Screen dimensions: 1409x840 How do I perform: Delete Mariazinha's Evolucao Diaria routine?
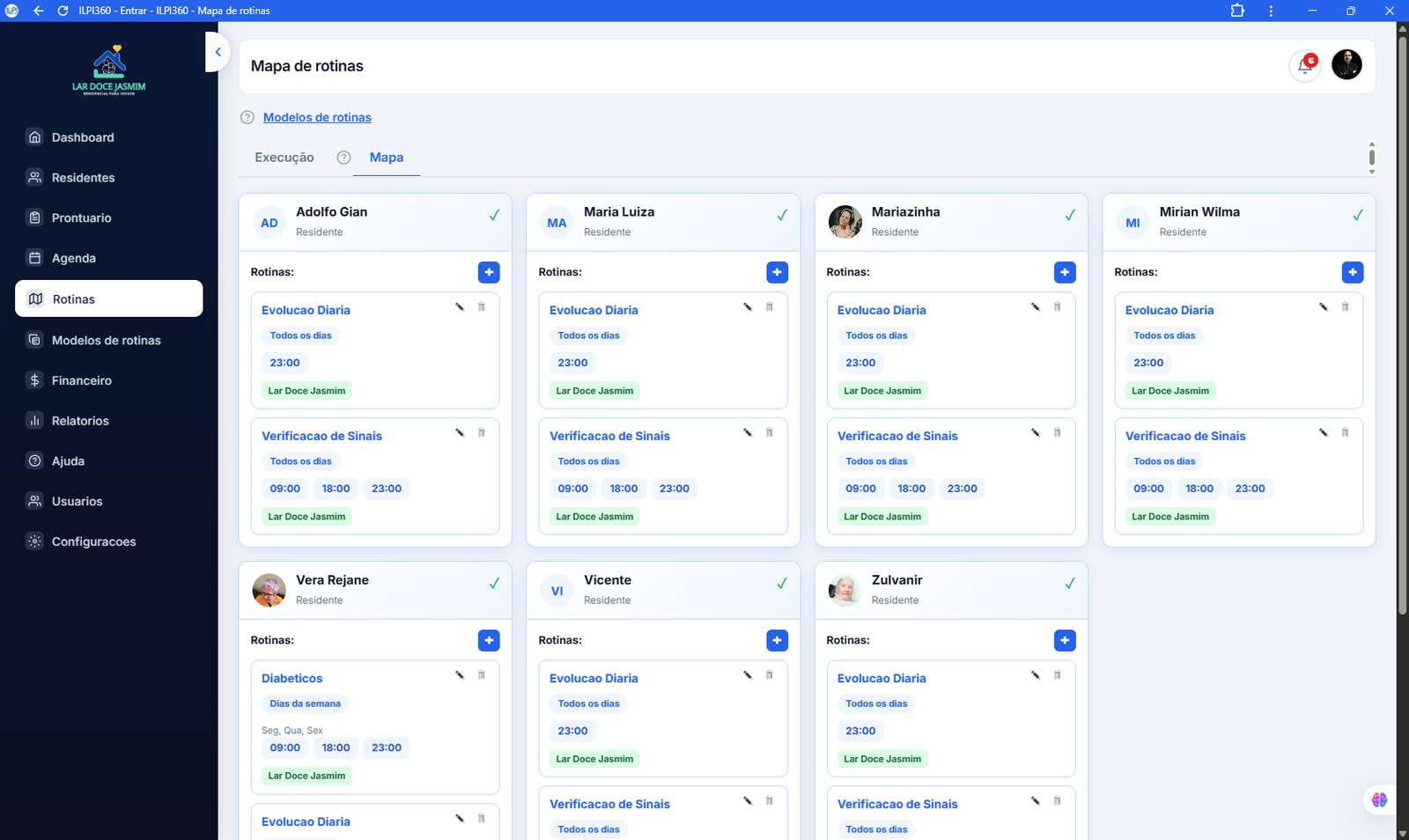point(1058,307)
